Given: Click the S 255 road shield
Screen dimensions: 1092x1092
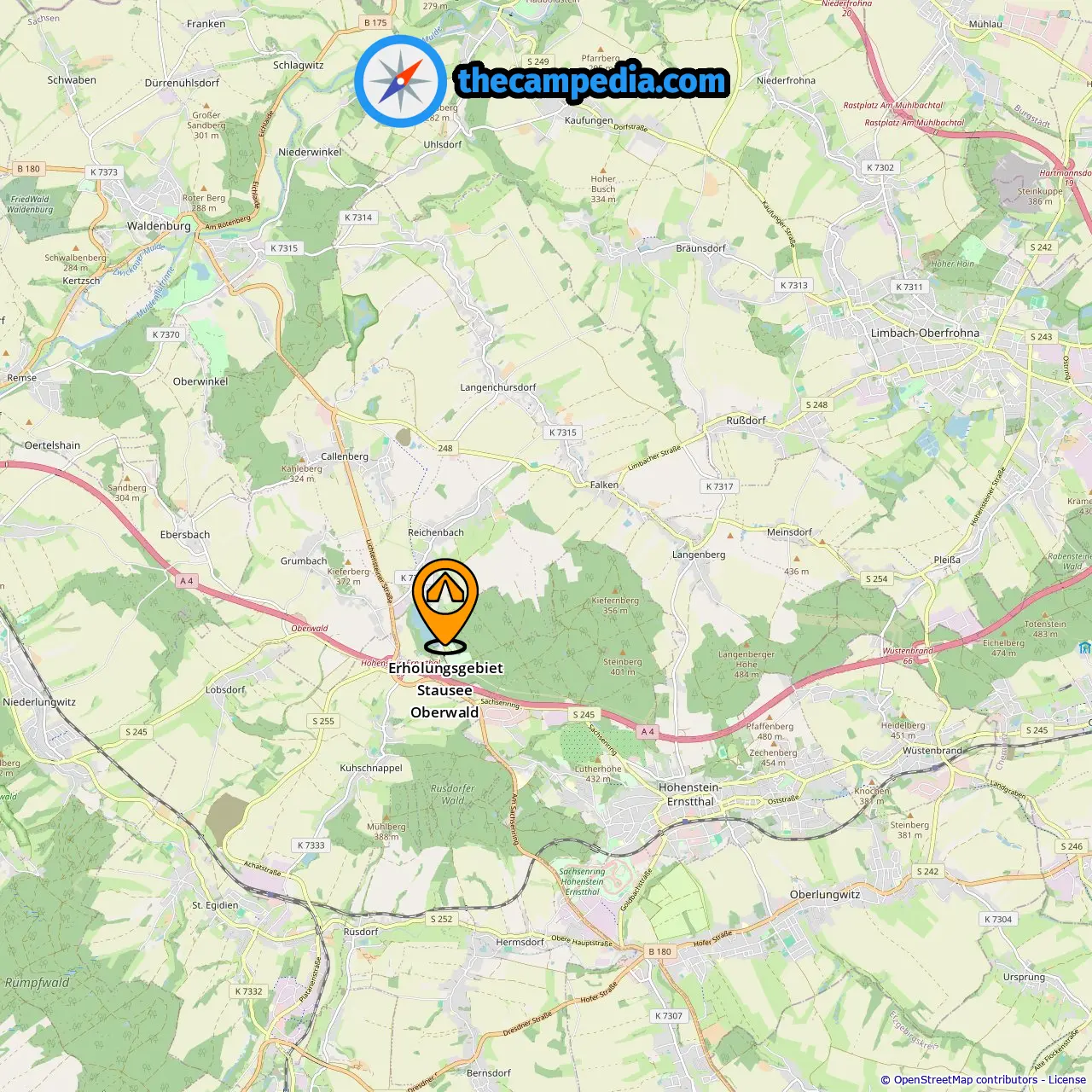Looking at the screenshot, I should tap(323, 721).
